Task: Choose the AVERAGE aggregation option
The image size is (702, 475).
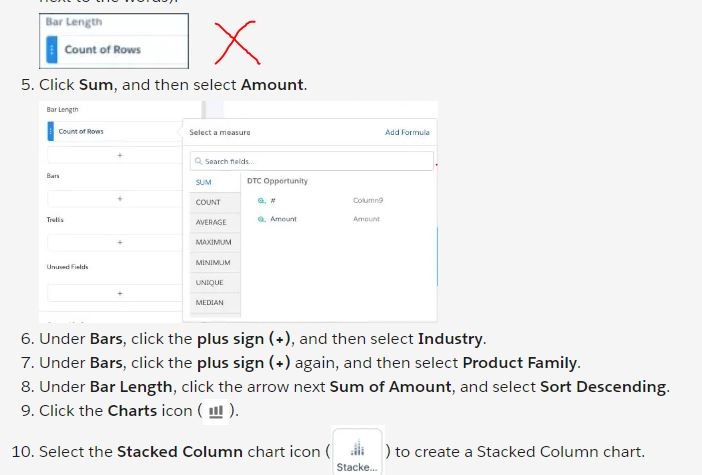Action: tap(211, 222)
